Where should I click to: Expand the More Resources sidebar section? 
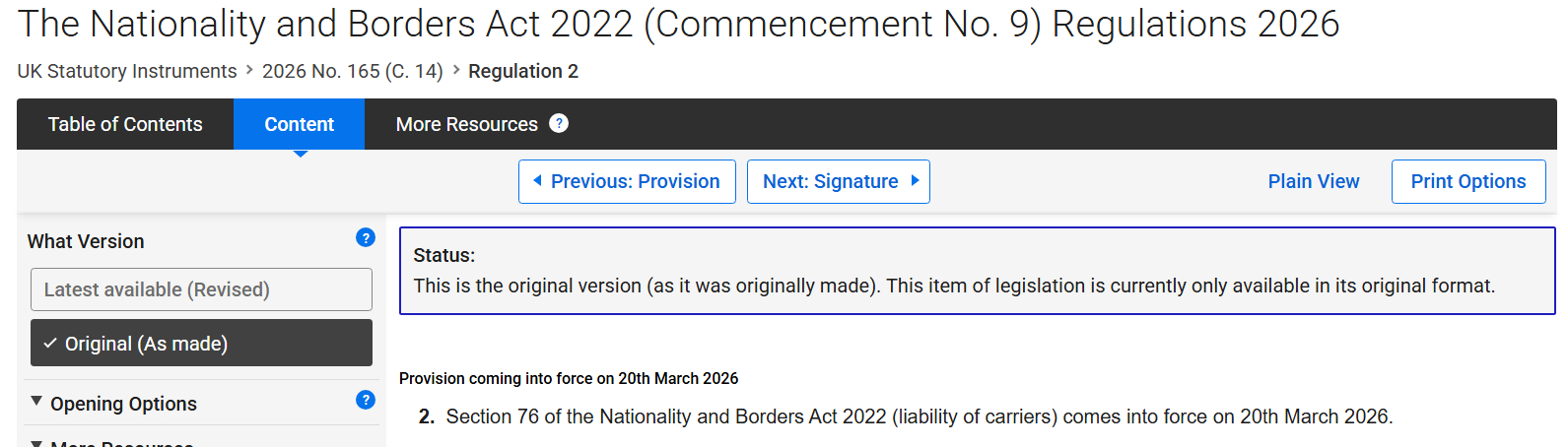pyautogui.click(x=121, y=443)
